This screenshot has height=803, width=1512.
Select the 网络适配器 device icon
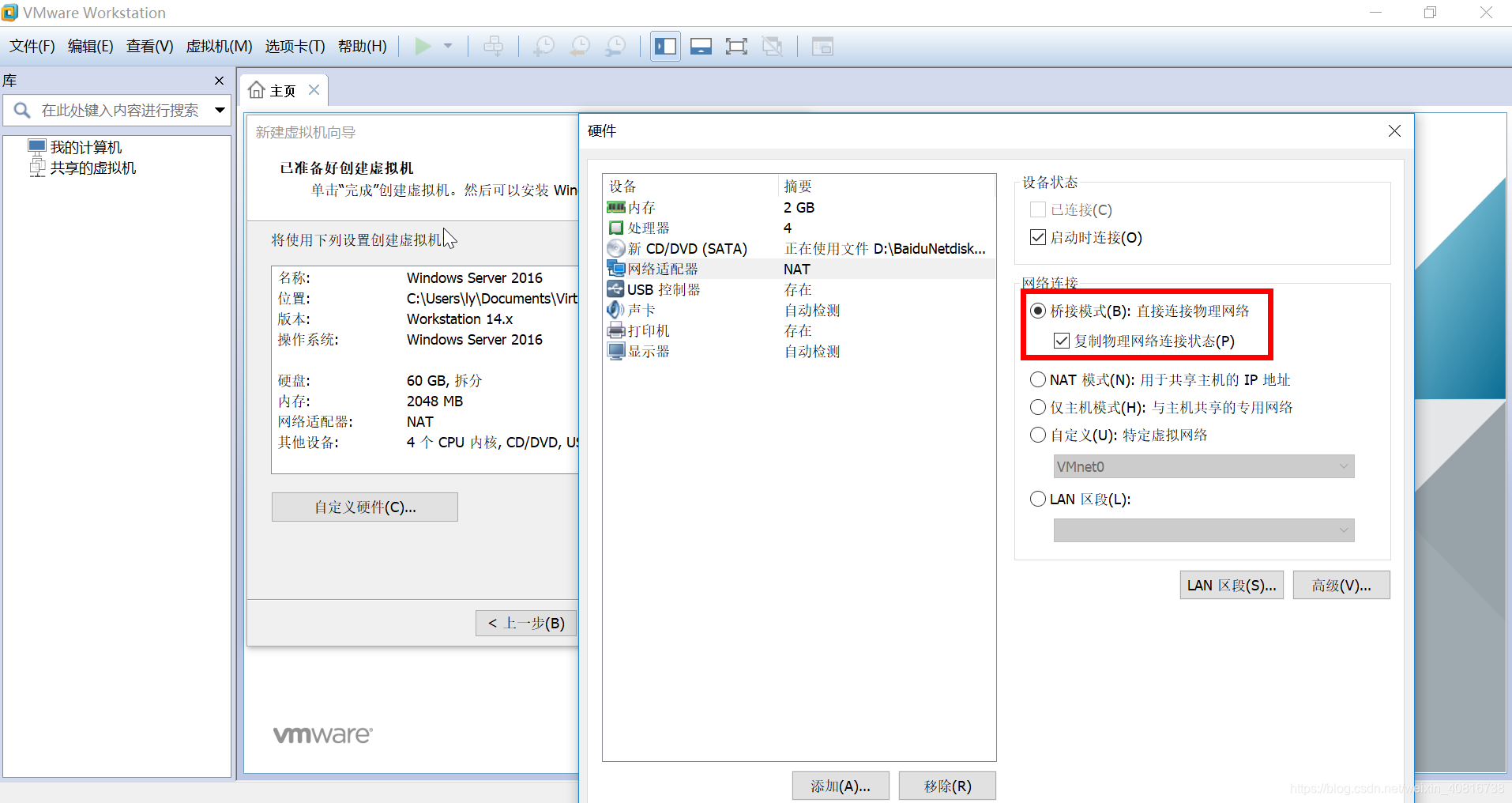coord(616,269)
